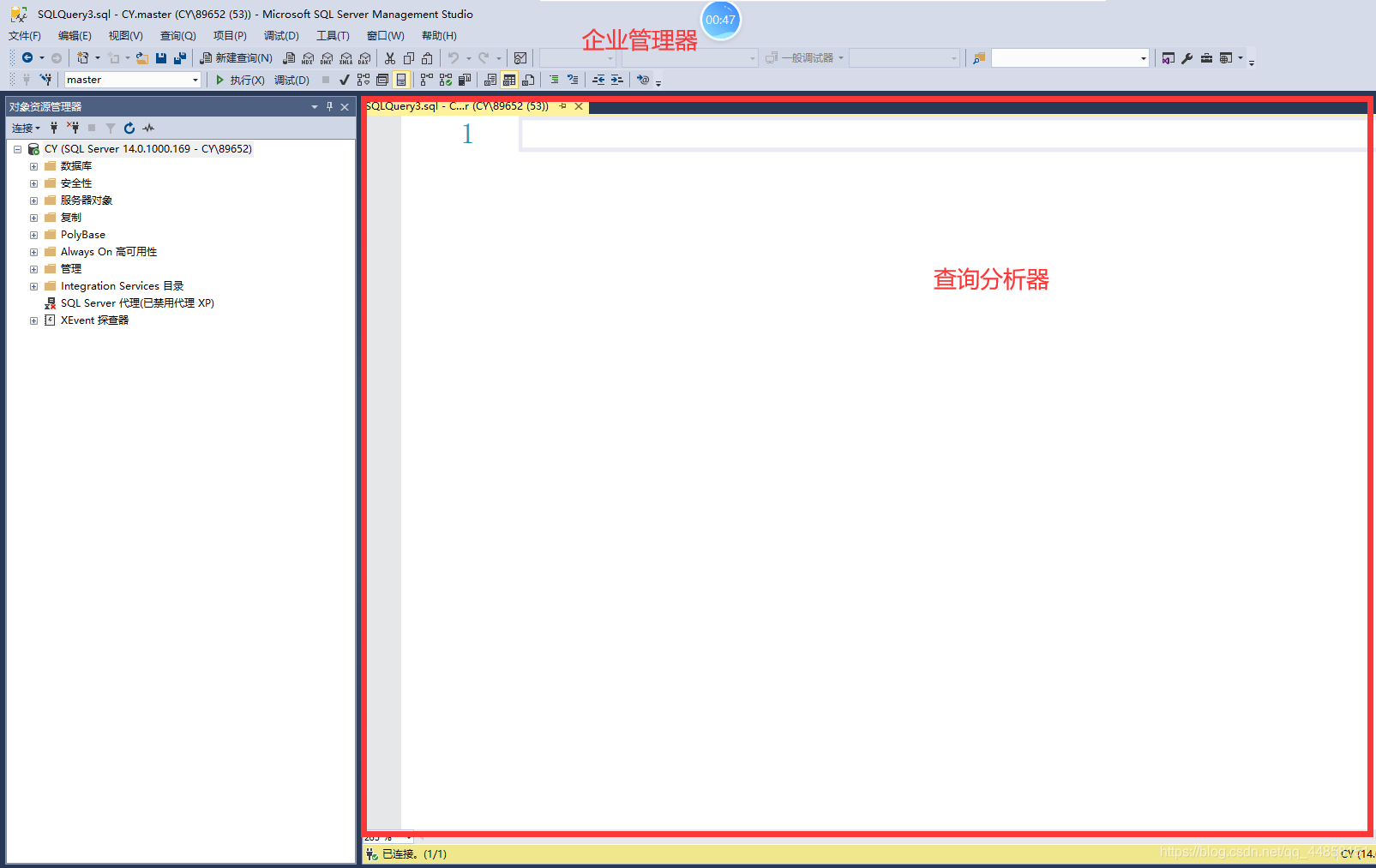Viewport: 1376px width, 868px height.
Task: Click the Find in Files icon
Action: pyautogui.click(x=979, y=58)
